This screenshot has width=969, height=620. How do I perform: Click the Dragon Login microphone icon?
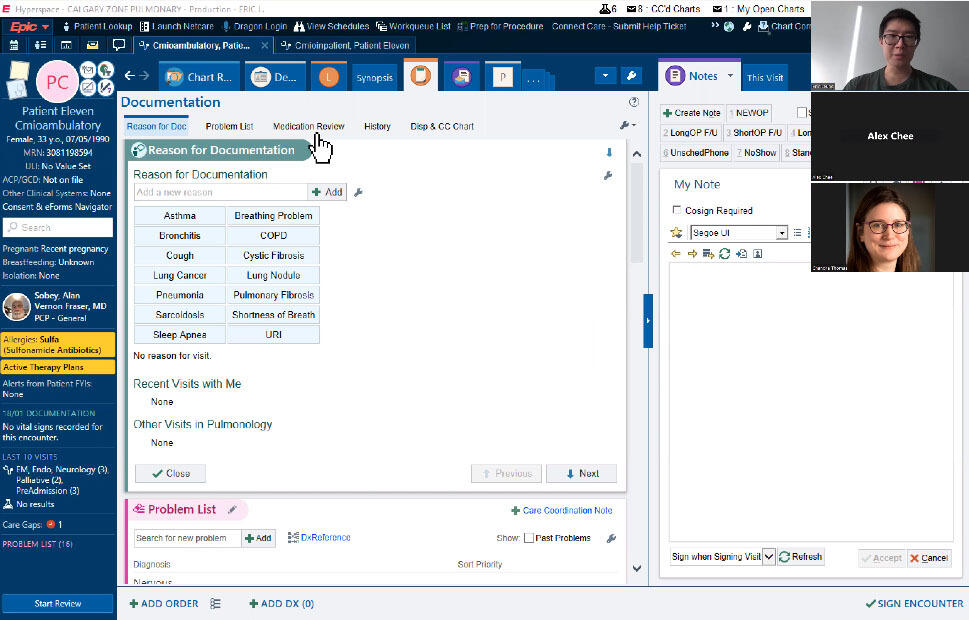click(x=226, y=26)
